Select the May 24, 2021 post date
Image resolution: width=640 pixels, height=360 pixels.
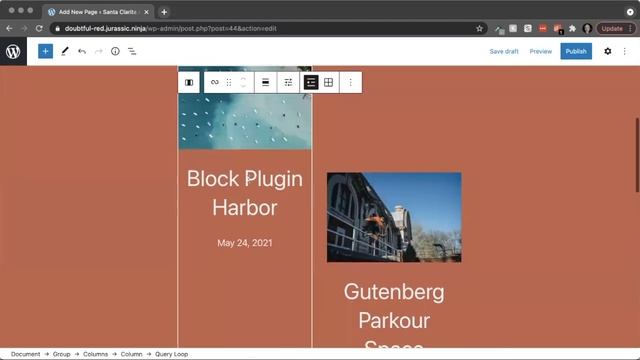[x=245, y=243]
